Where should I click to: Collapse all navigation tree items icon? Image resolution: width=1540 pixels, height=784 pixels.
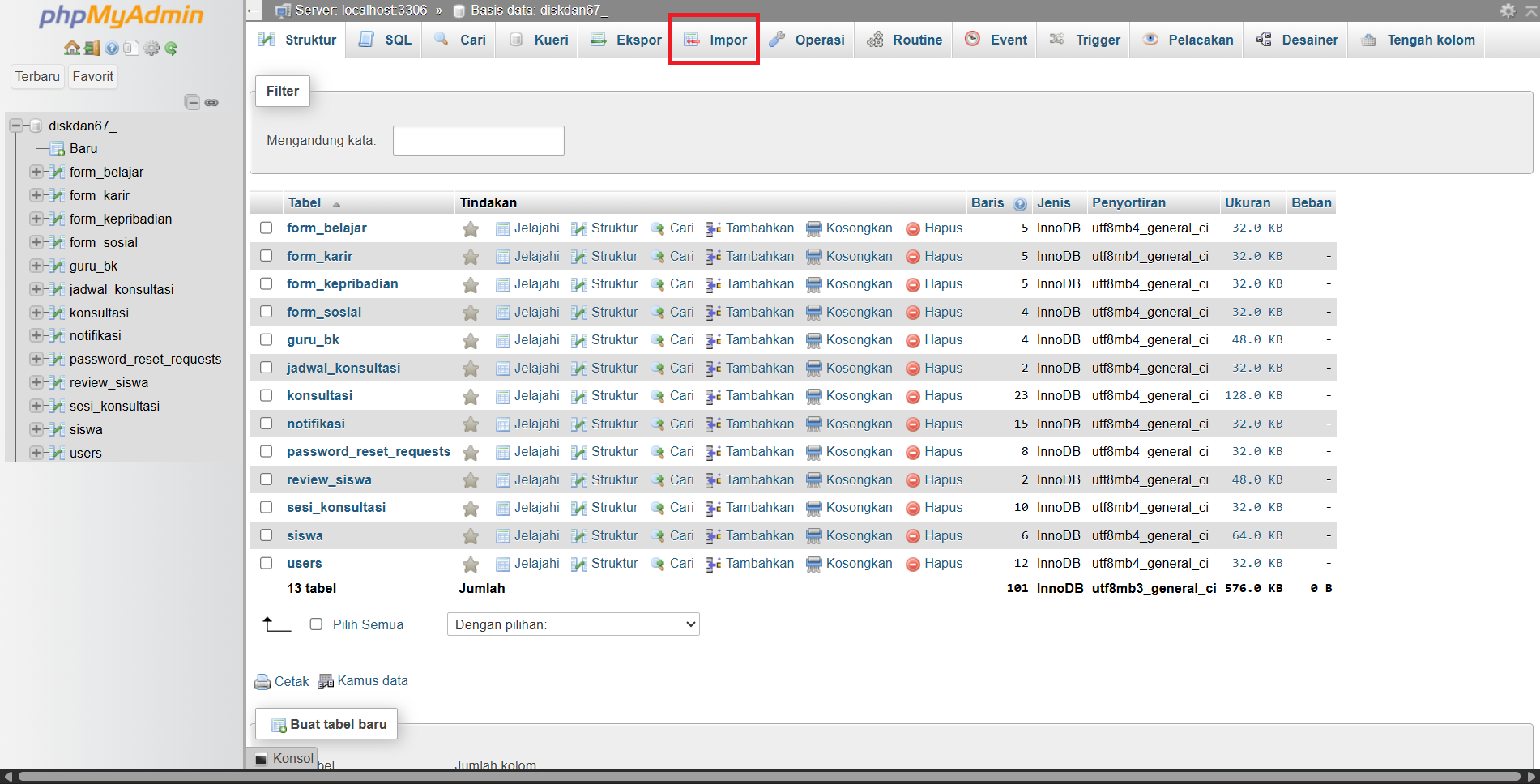pyautogui.click(x=192, y=102)
